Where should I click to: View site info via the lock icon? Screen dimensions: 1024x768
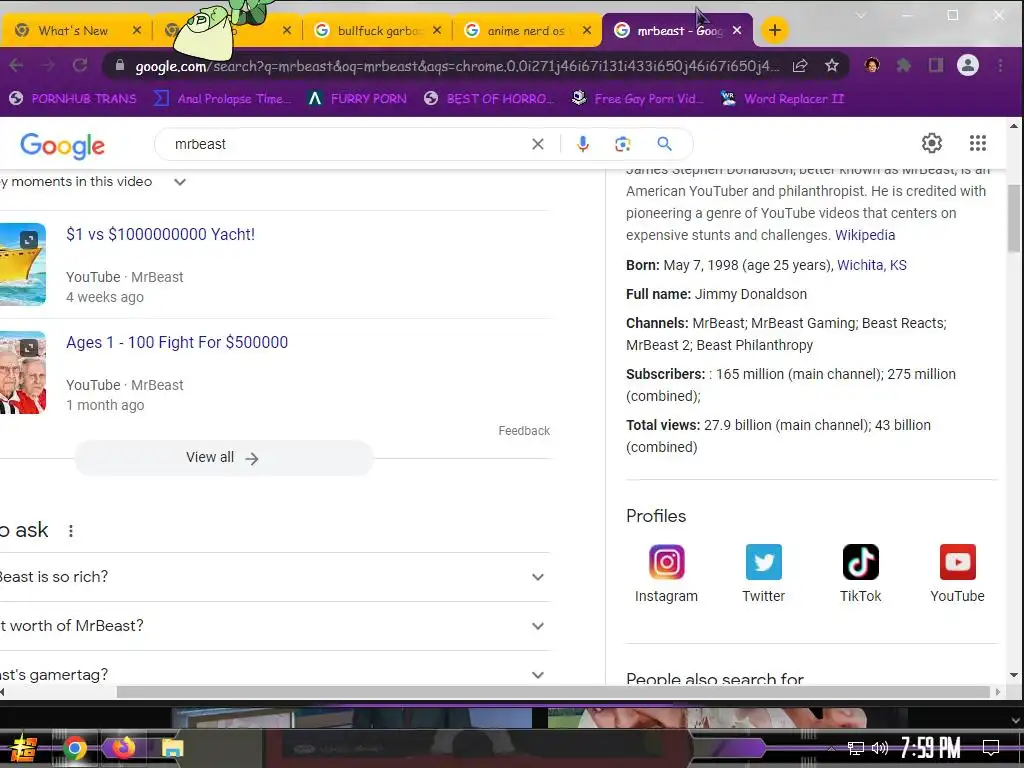pos(120,65)
